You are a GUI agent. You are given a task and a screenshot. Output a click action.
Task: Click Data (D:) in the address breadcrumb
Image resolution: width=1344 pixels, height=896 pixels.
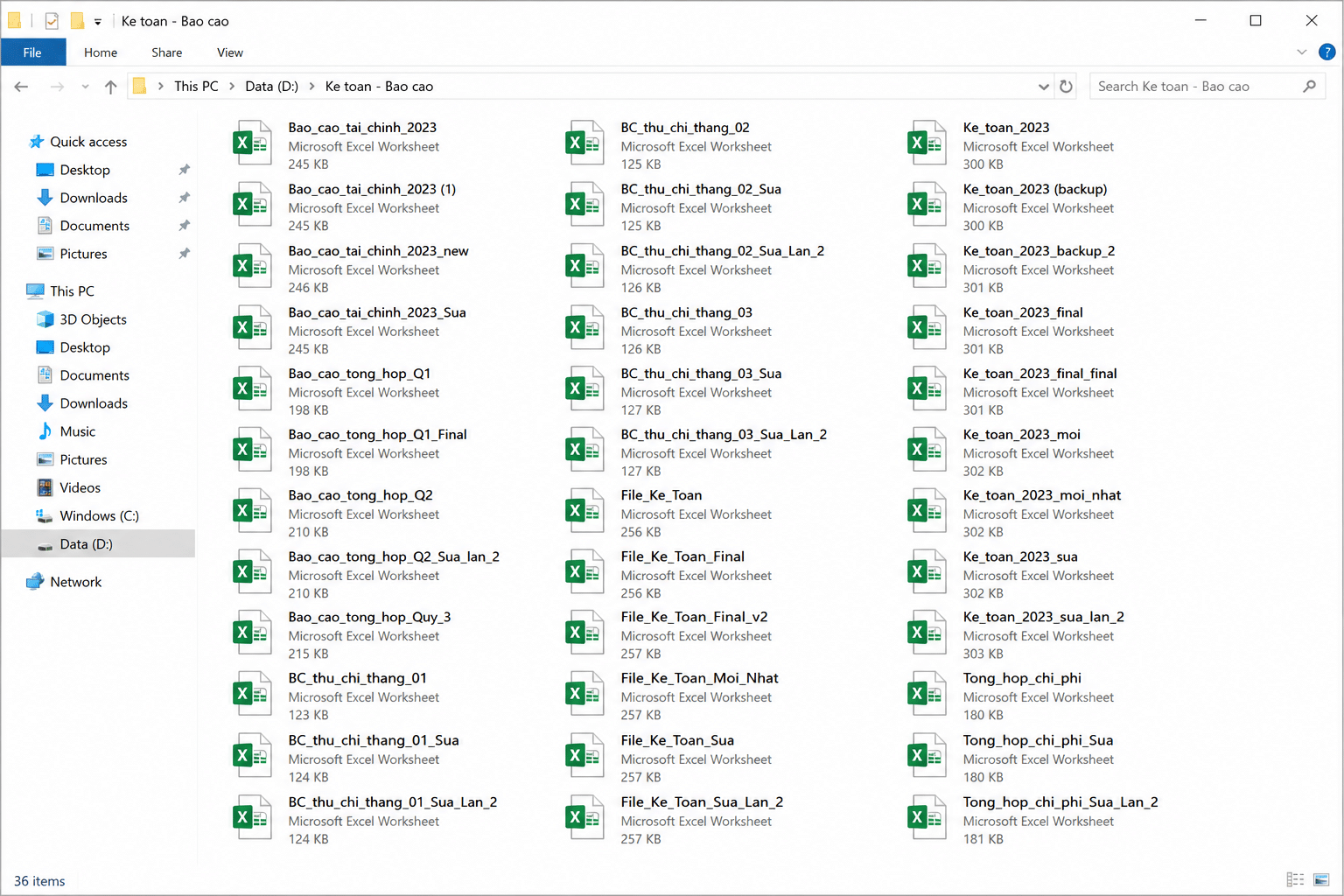(271, 87)
